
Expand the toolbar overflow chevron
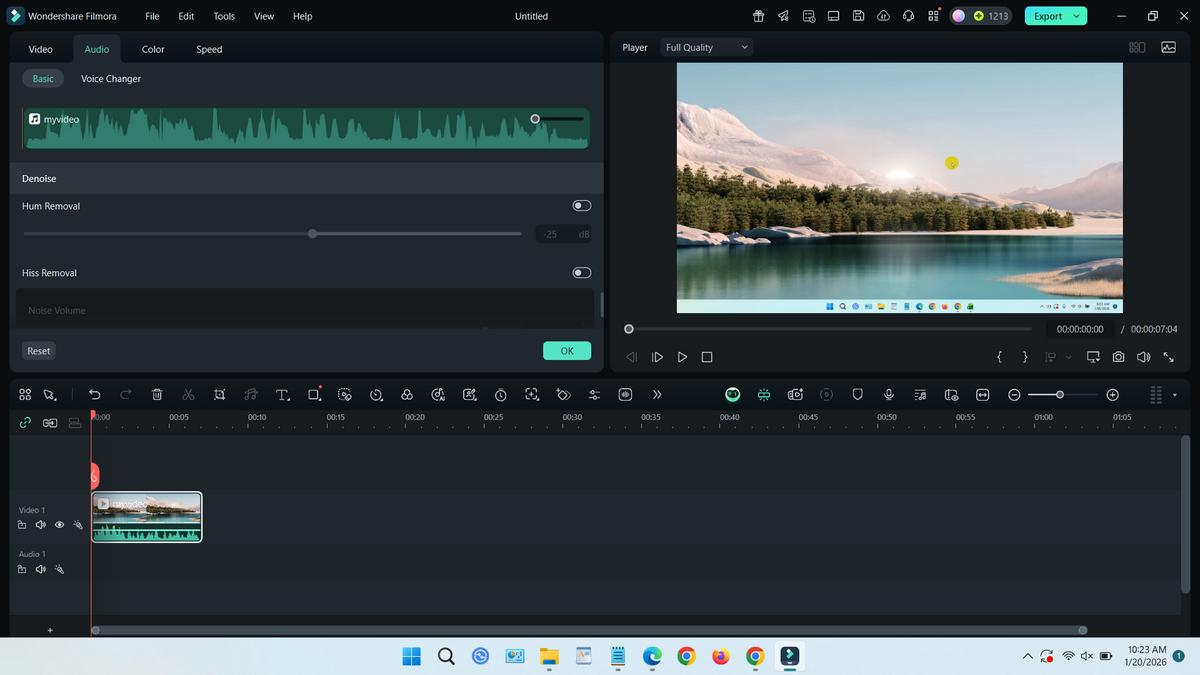click(657, 394)
